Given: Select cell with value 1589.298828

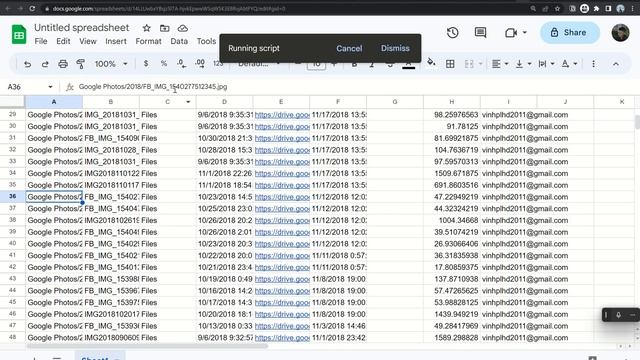Looking at the screenshot, I should [452, 338].
